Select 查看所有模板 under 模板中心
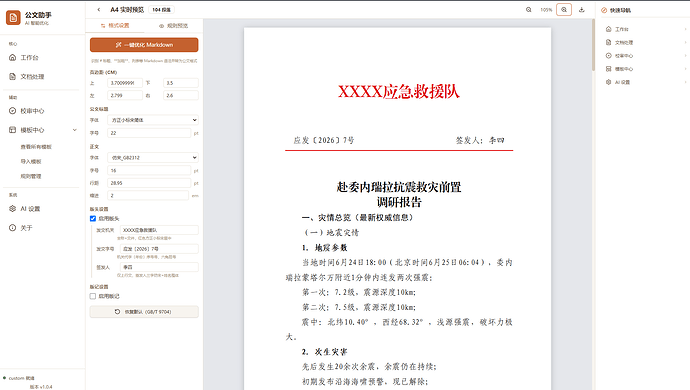Image resolution: width=690 pixels, height=390 pixels. click(36, 147)
